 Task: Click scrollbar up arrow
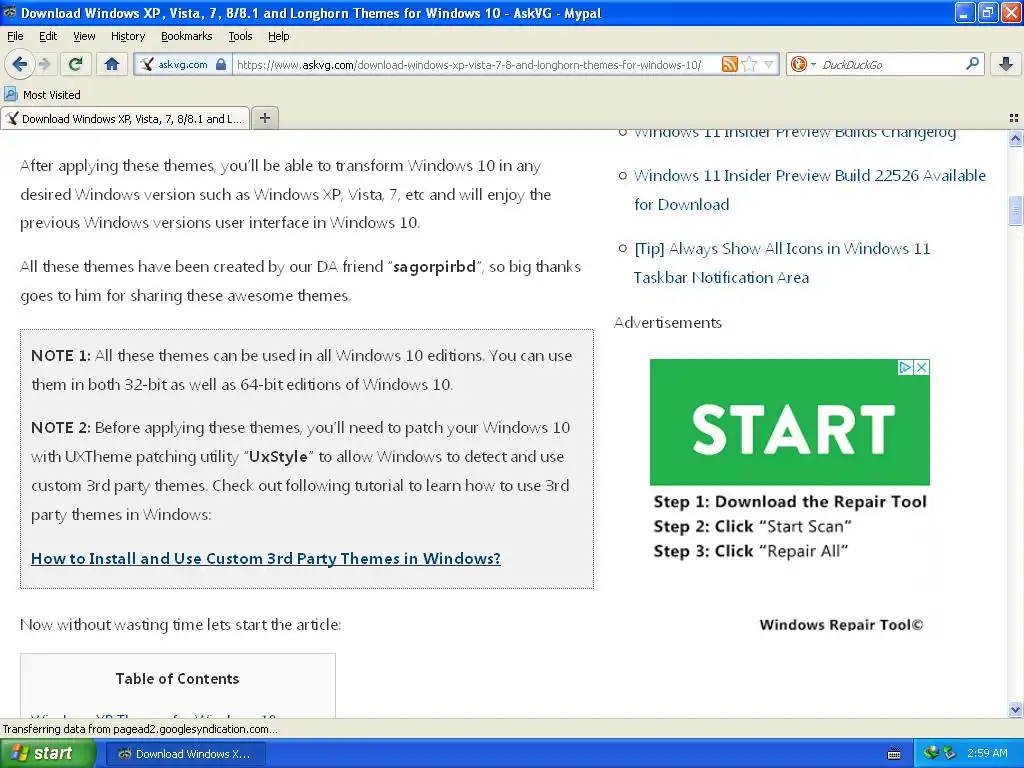click(x=1015, y=138)
